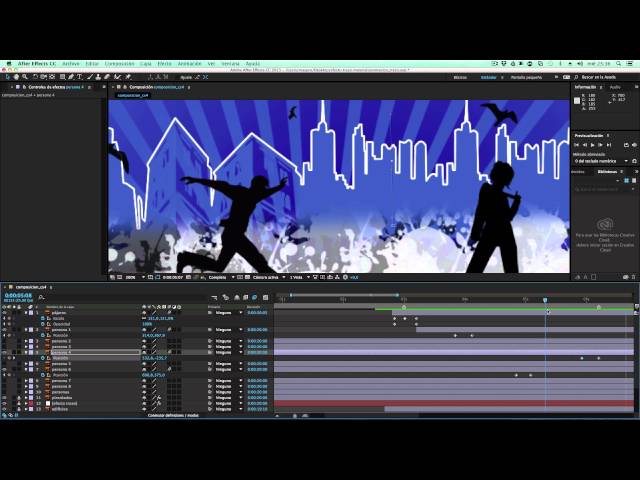Select the Rotation tool
This screenshot has height=480, width=640.
tap(35, 77)
